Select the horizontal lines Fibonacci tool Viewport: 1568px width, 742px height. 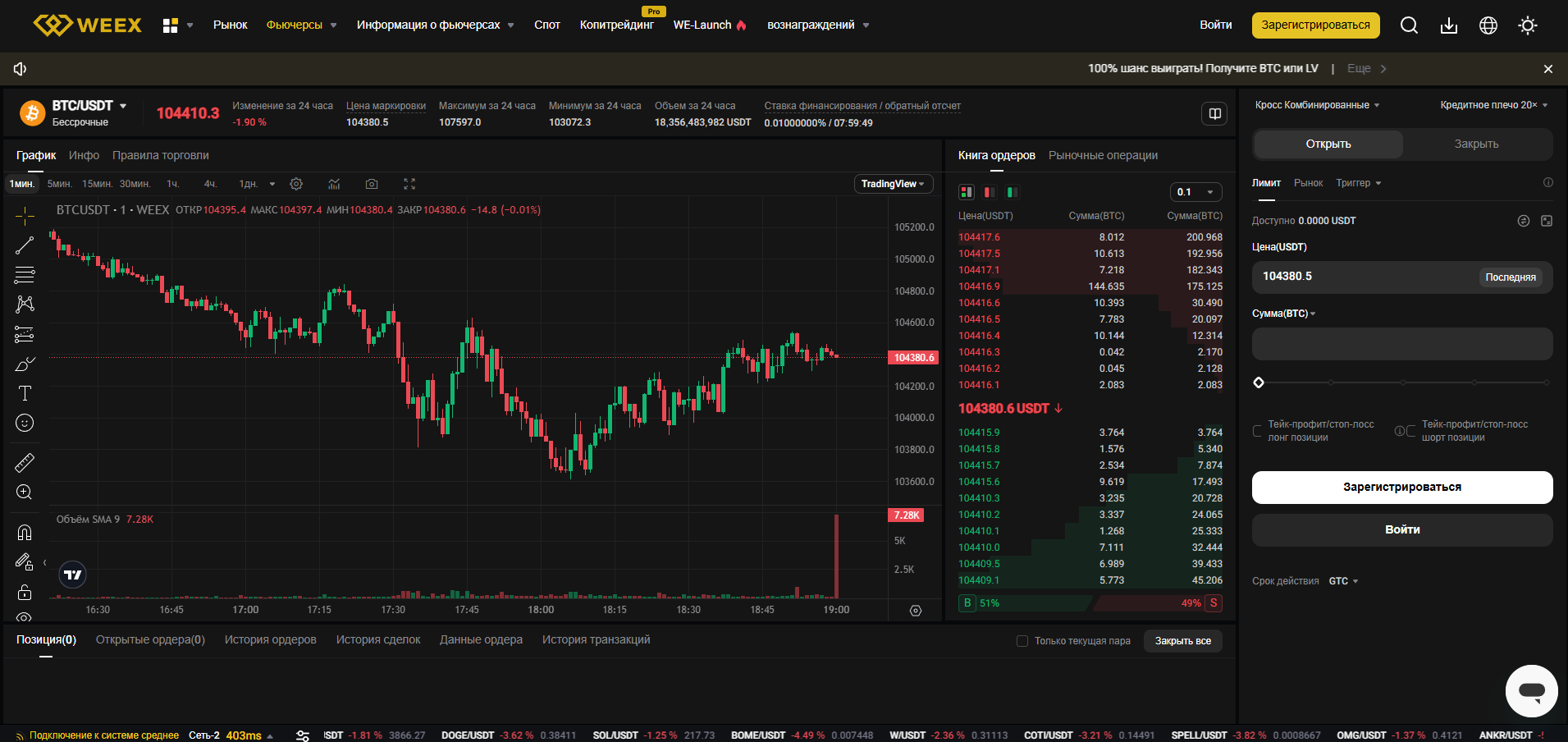25,274
